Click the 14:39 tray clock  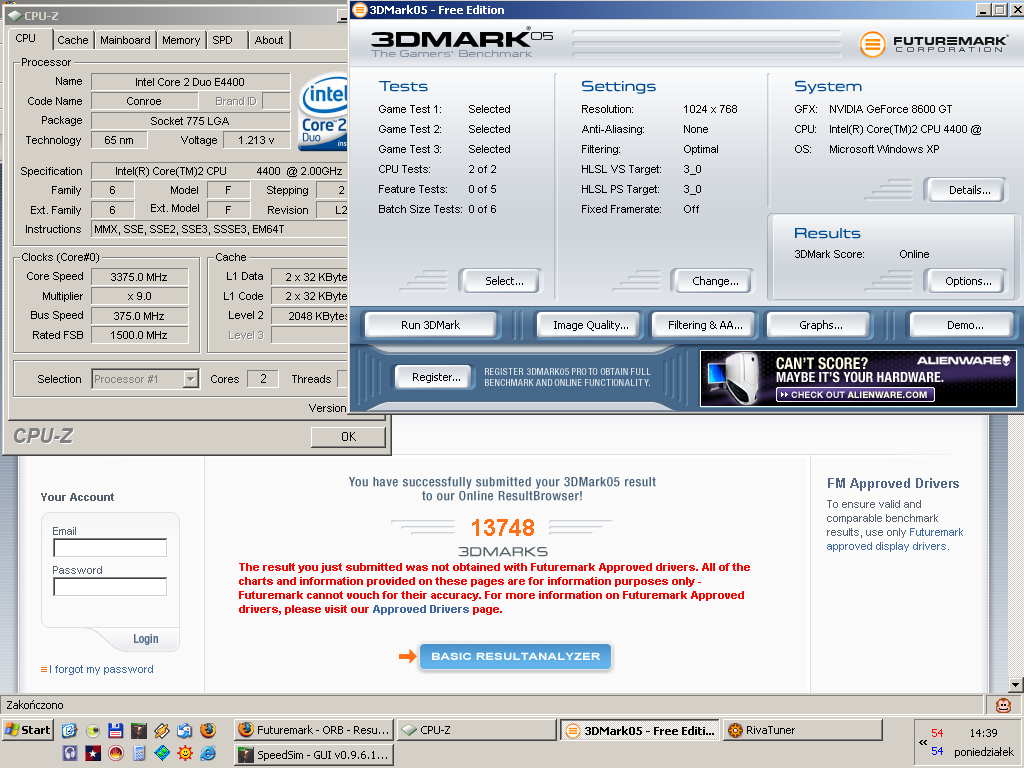984,733
